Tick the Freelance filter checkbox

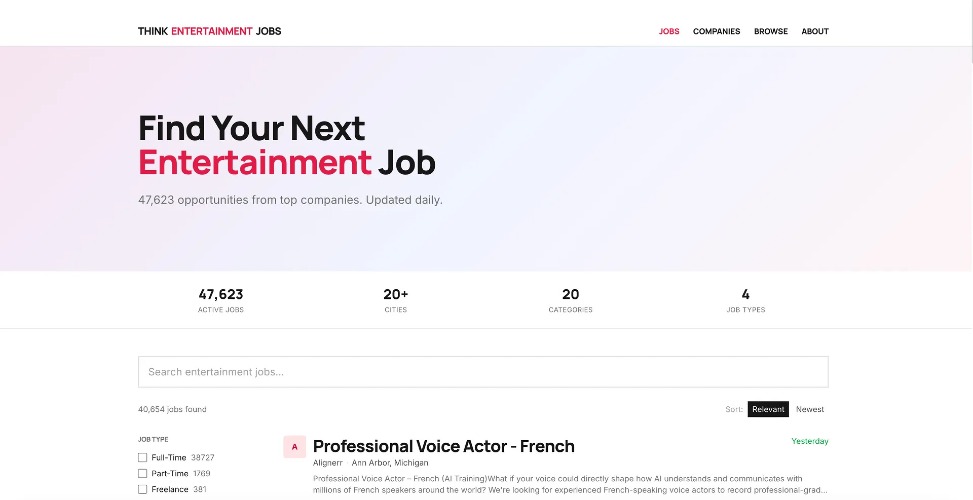143,489
